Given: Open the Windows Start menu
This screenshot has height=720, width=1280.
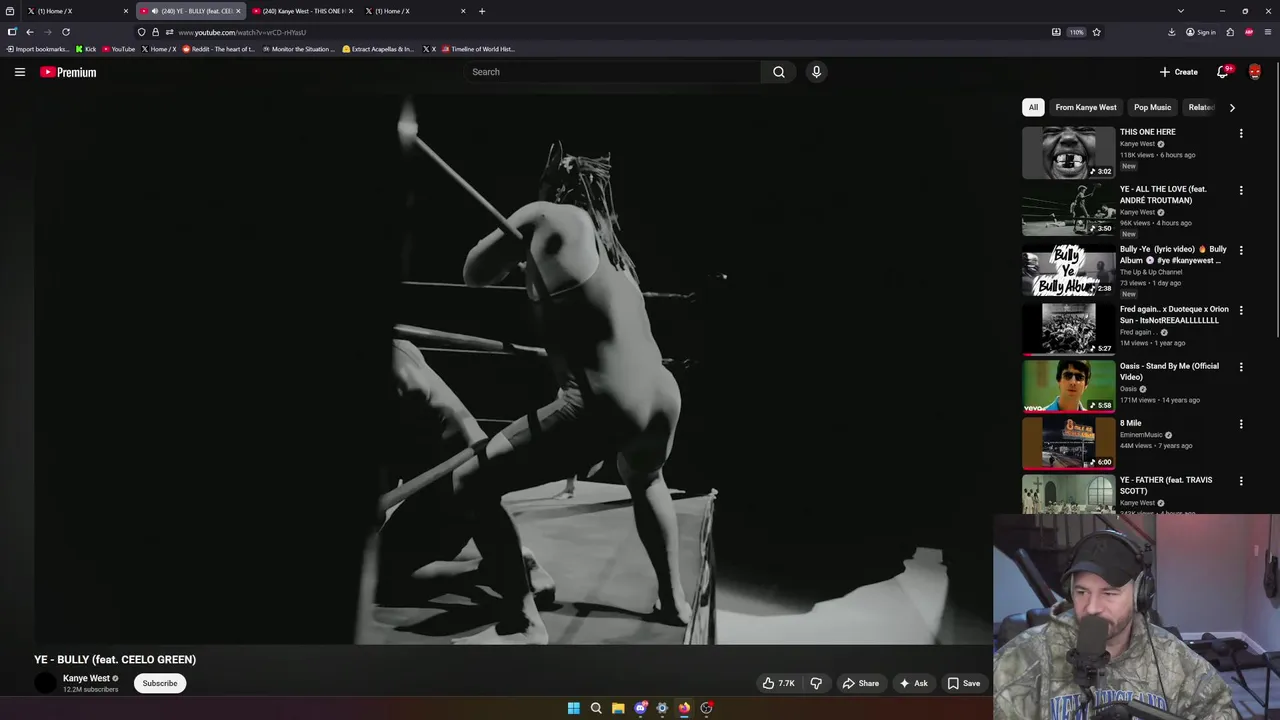Looking at the screenshot, I should [x=574, y=708].
